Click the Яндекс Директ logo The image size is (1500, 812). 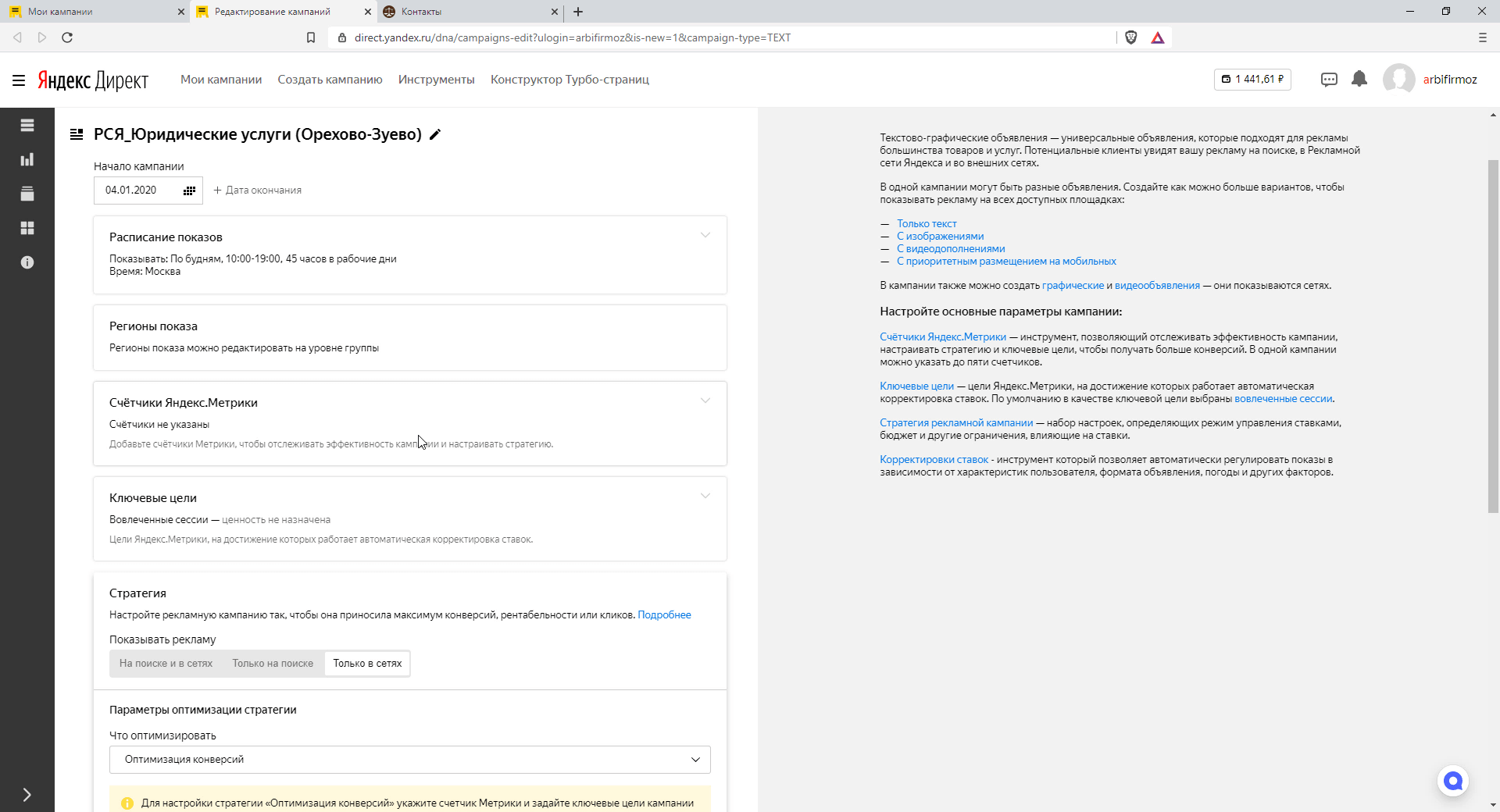[93, 80]
